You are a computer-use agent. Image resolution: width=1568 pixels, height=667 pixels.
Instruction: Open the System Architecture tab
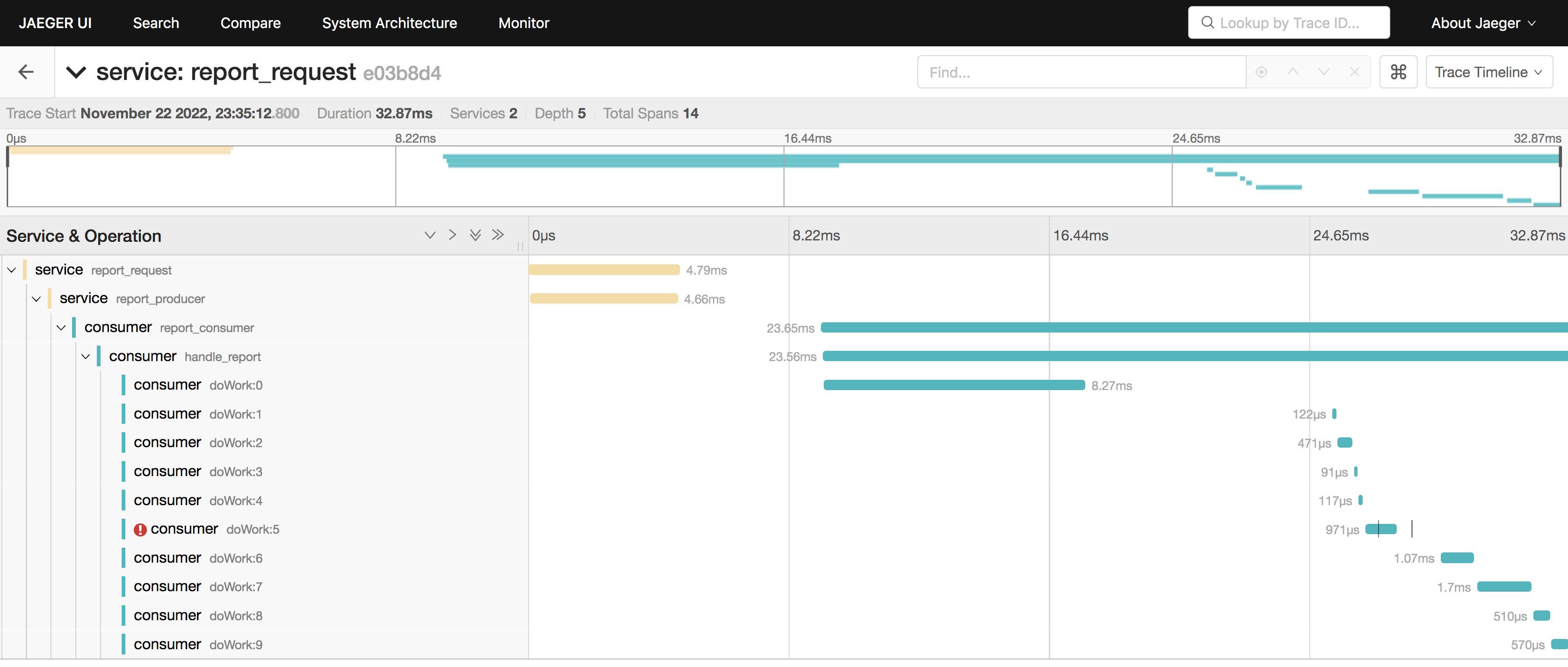pos(389,23)
